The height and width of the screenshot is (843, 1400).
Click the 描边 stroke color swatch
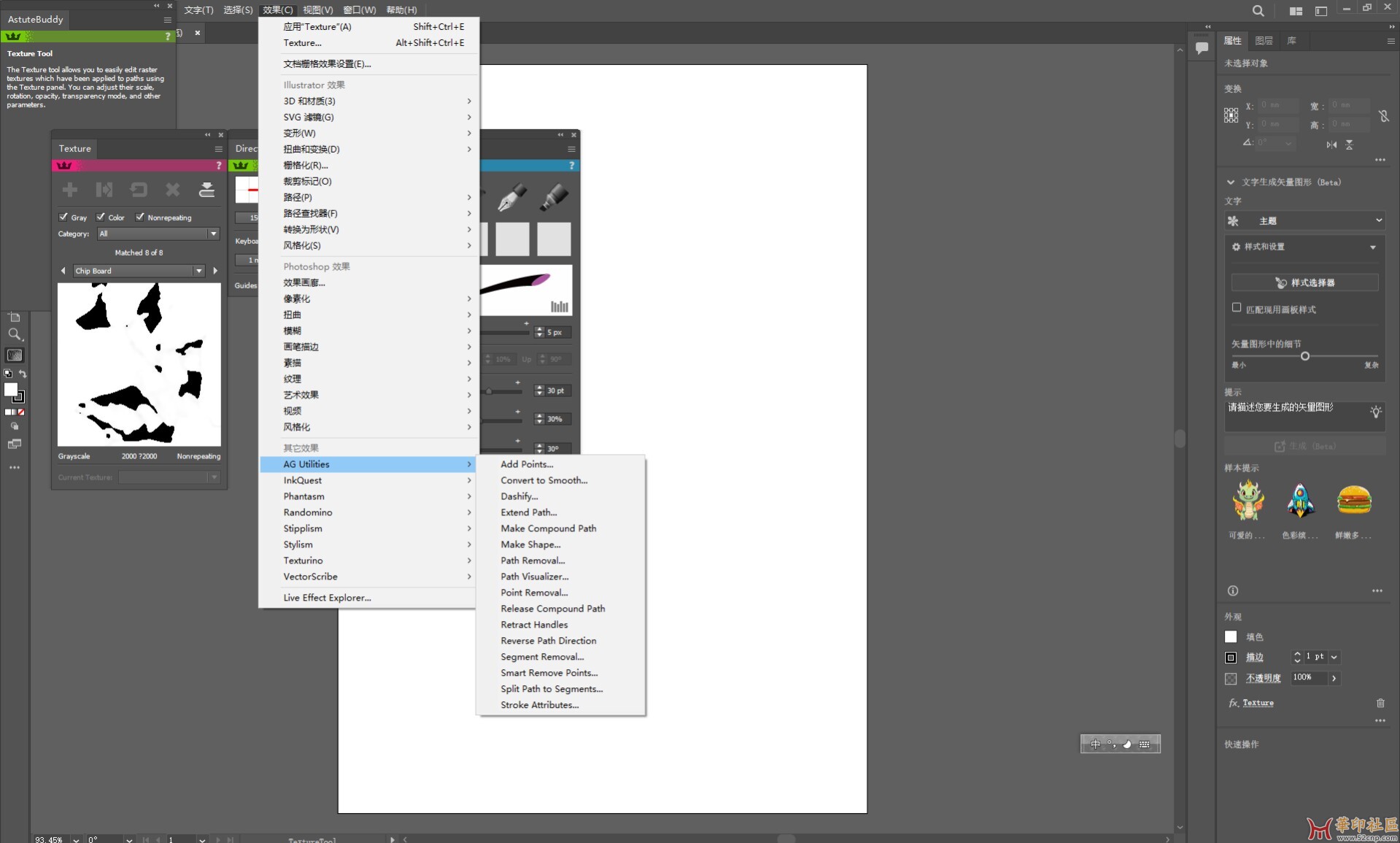click(x=1231, y=658)
